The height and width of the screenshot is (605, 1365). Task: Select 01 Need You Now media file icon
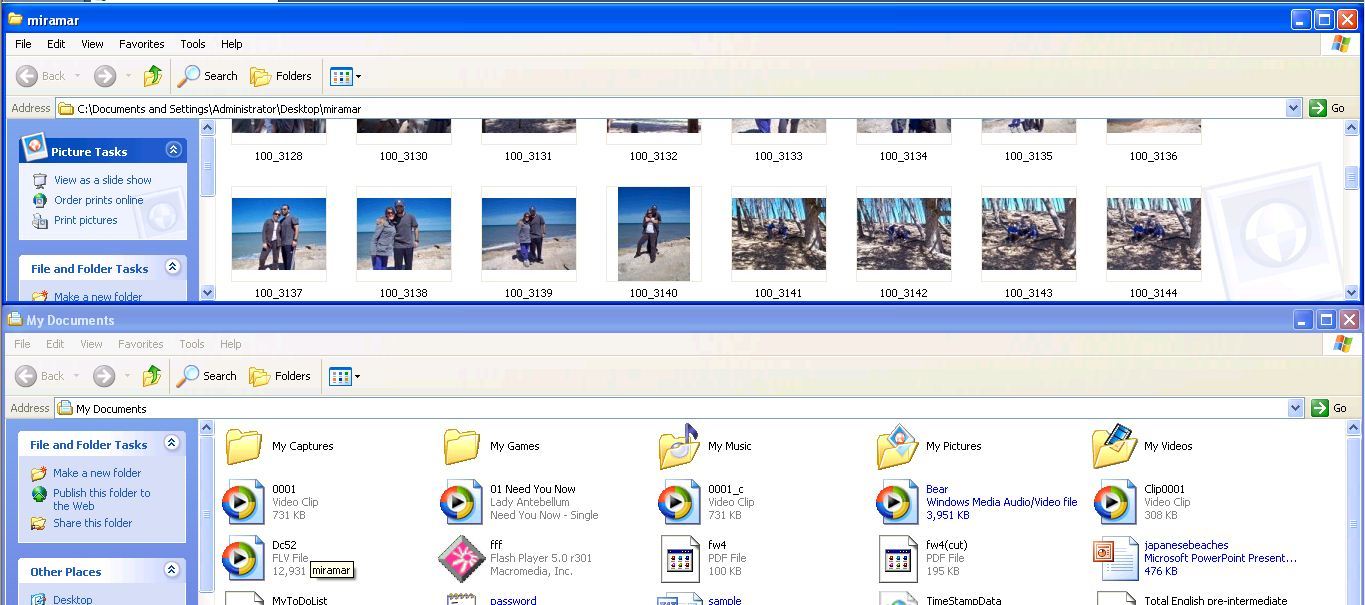(x=461, y=502)
